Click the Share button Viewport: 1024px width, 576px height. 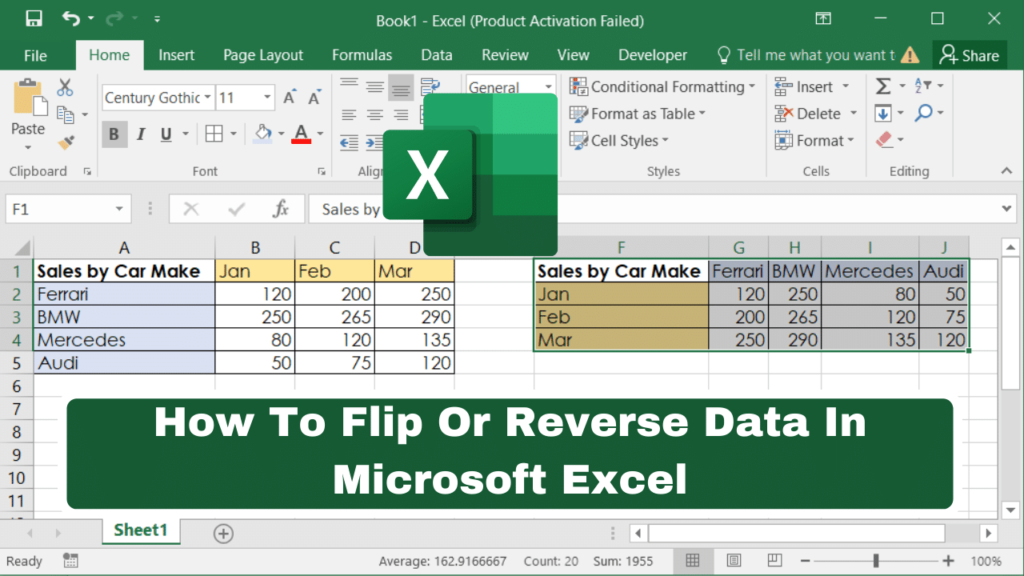(x=969, y=55)
